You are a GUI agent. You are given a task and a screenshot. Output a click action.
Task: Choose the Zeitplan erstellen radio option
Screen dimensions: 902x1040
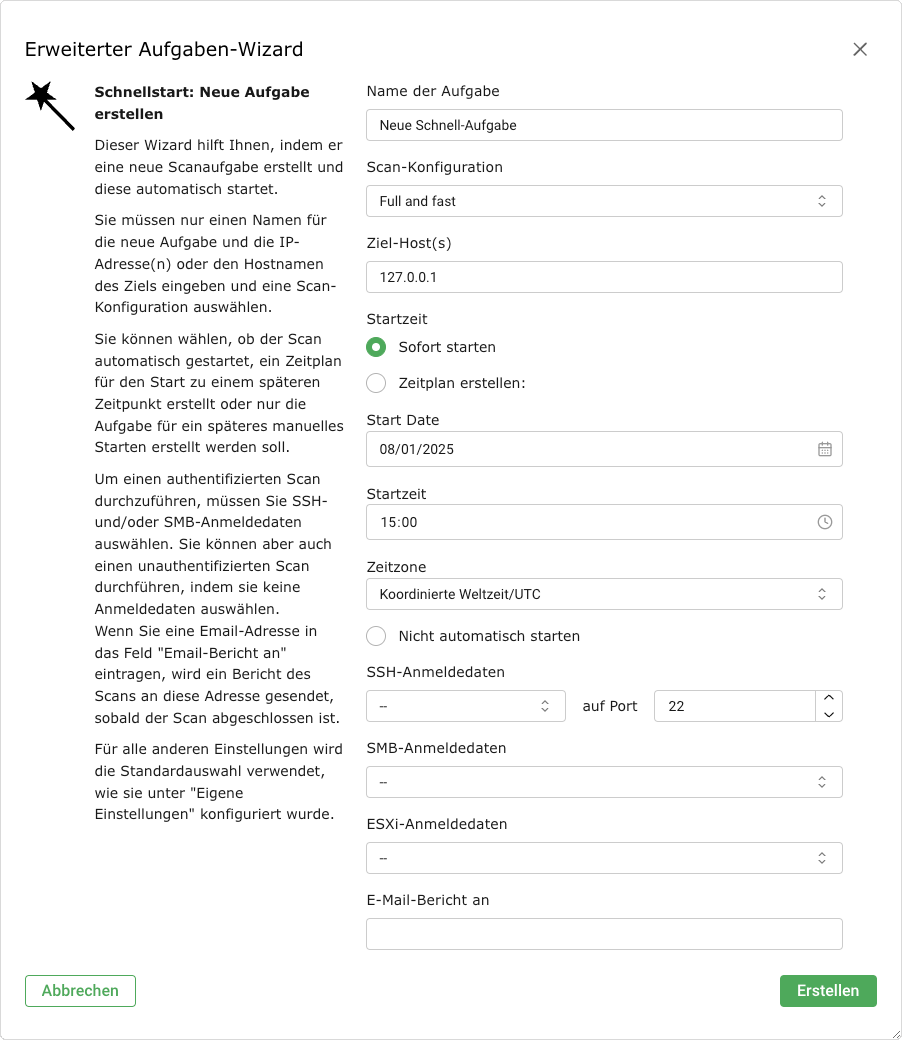[376, 383]
